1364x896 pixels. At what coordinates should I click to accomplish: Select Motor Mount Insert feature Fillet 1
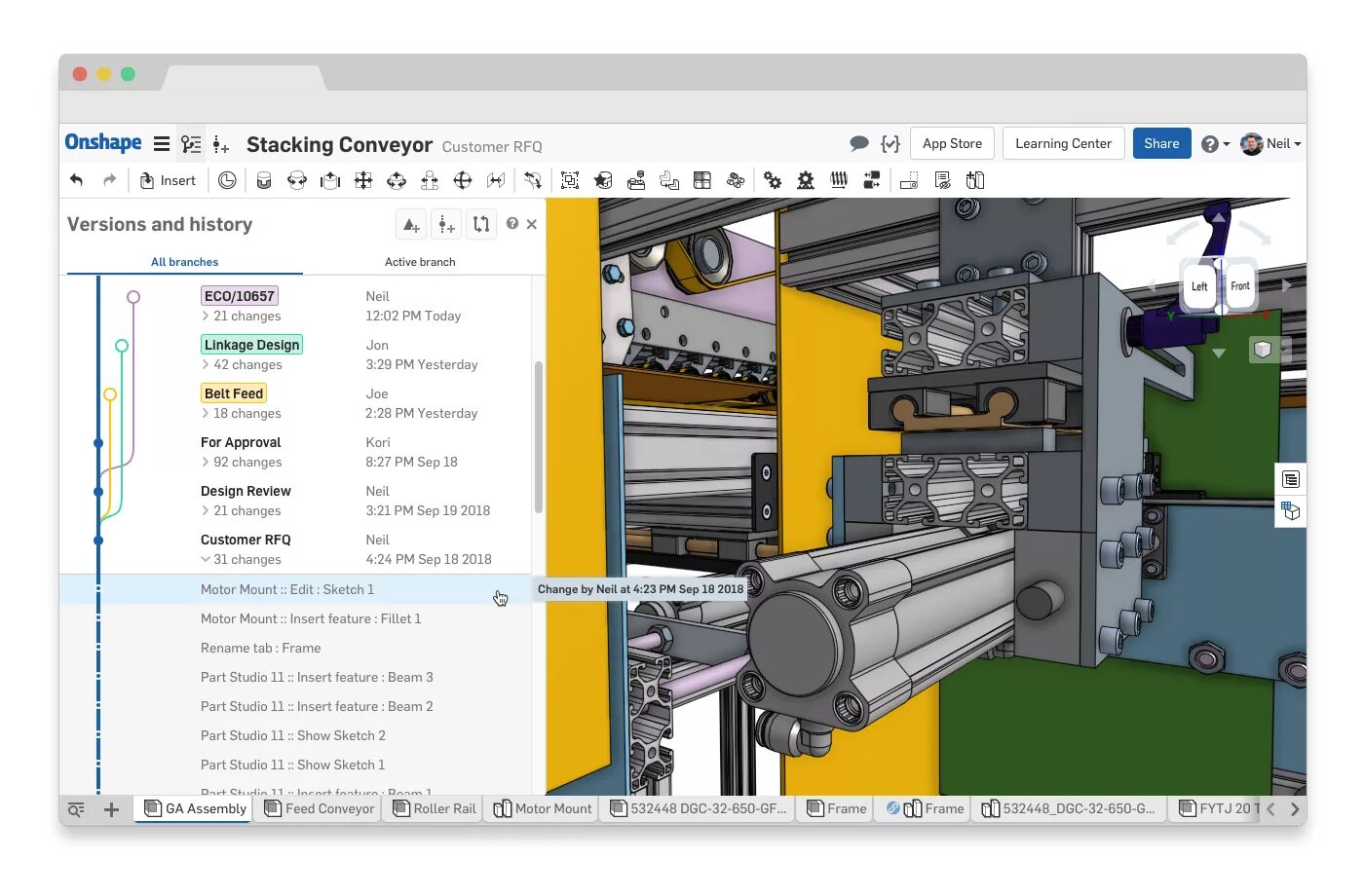(296, 618)
